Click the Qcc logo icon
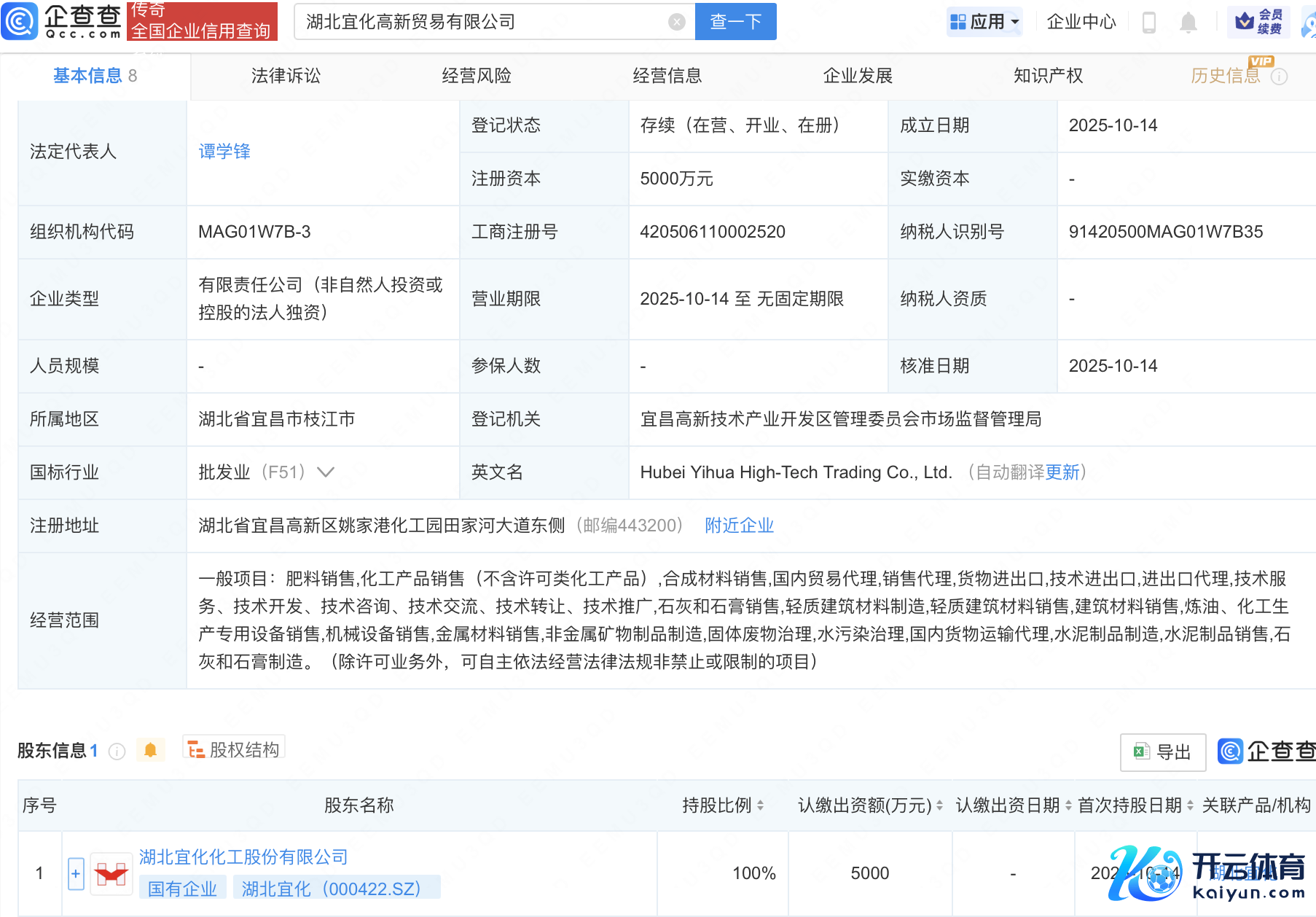 (20, 21)
